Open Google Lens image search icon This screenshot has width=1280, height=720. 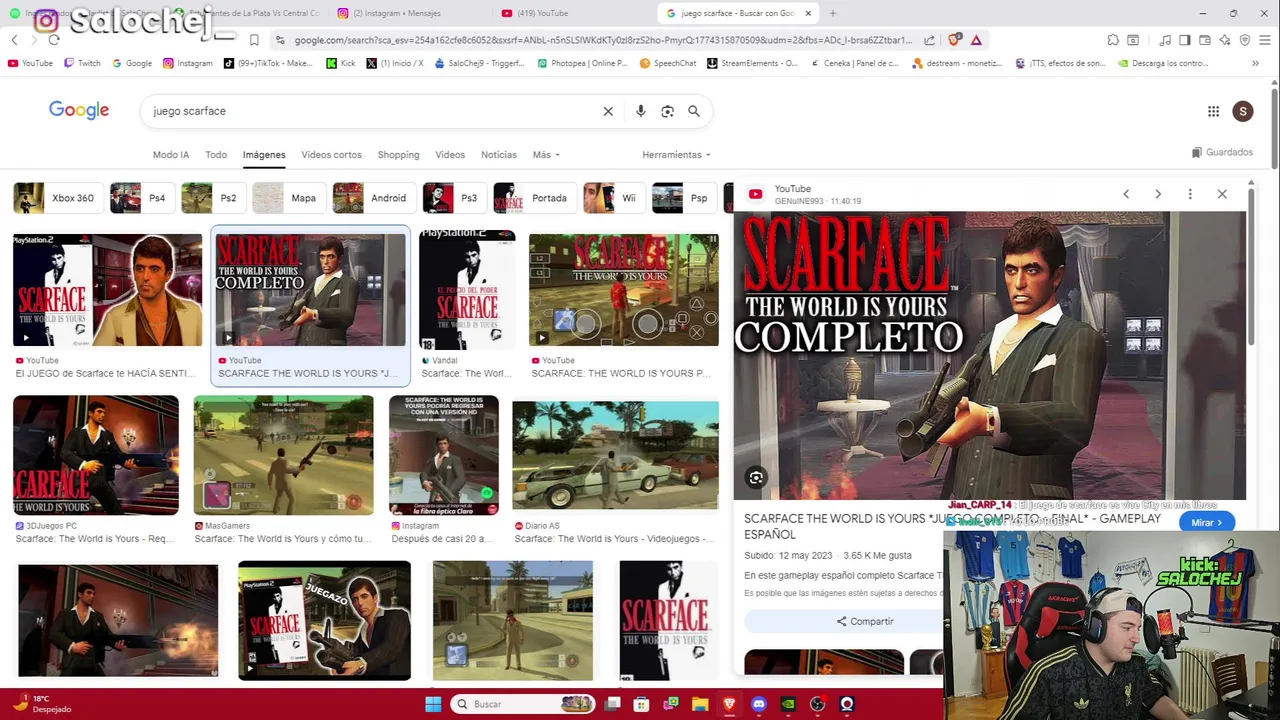coord(667,111)
